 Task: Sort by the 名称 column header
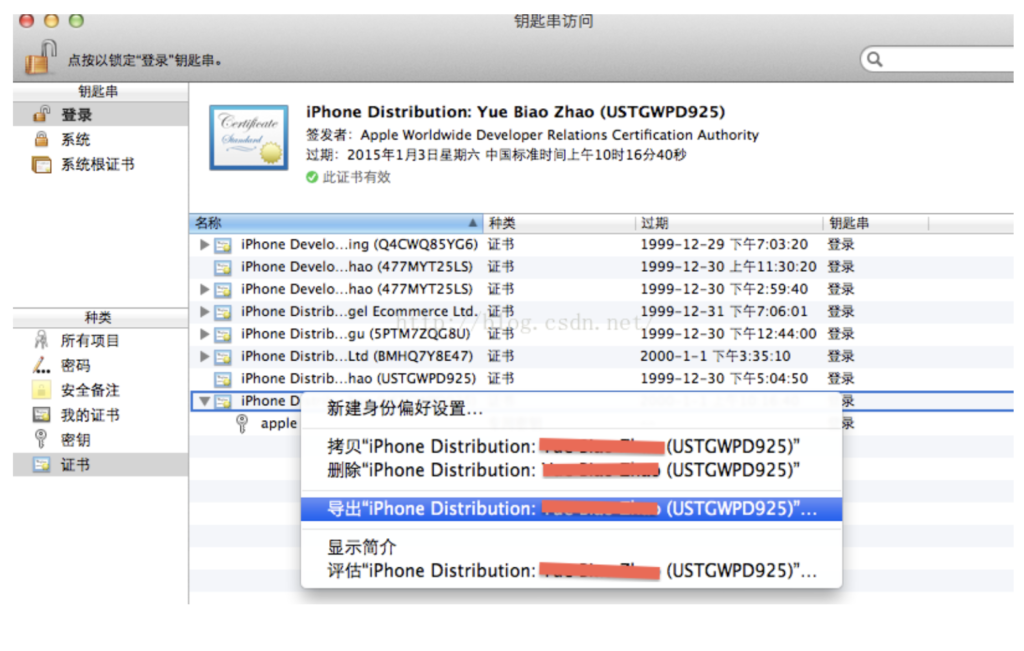(x=336, y=223)
